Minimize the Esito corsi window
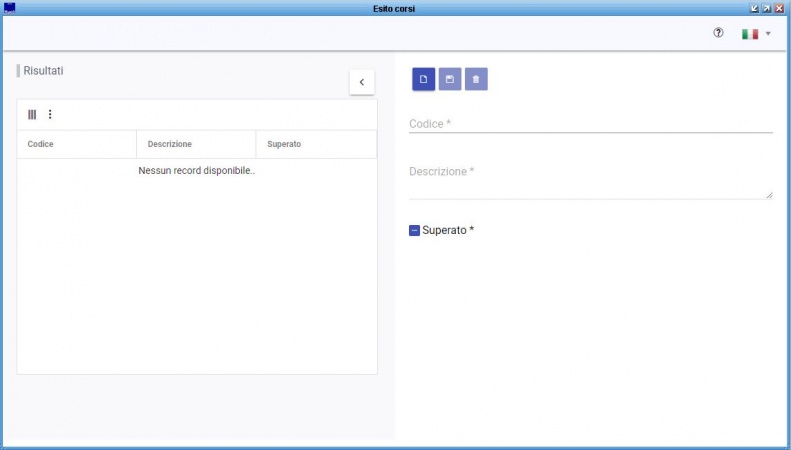The height and width of the screenshot is (450, 791). click(x=755, y=8)
